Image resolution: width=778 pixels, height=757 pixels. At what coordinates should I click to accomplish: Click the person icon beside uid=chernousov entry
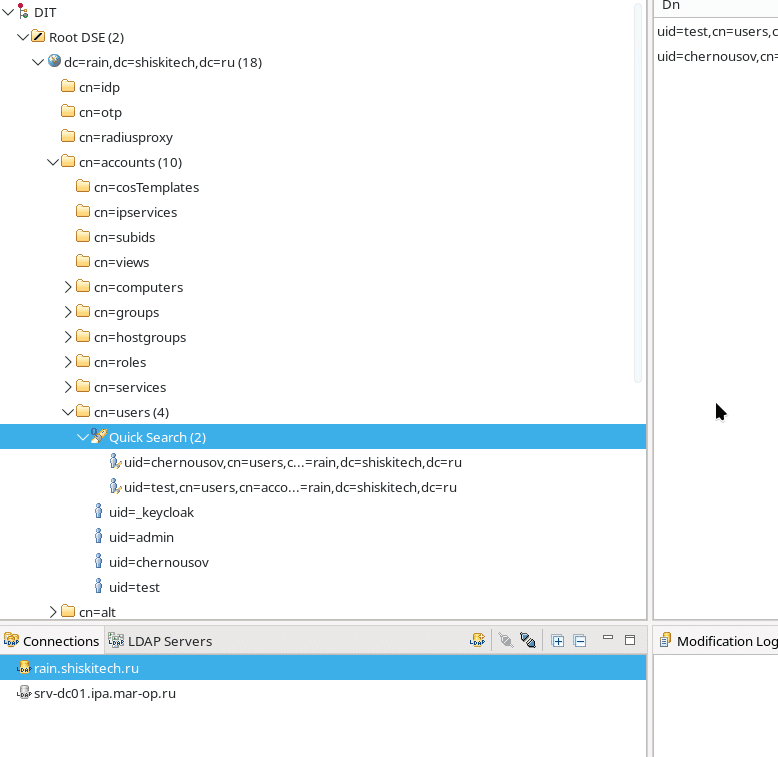coord(98,561)
